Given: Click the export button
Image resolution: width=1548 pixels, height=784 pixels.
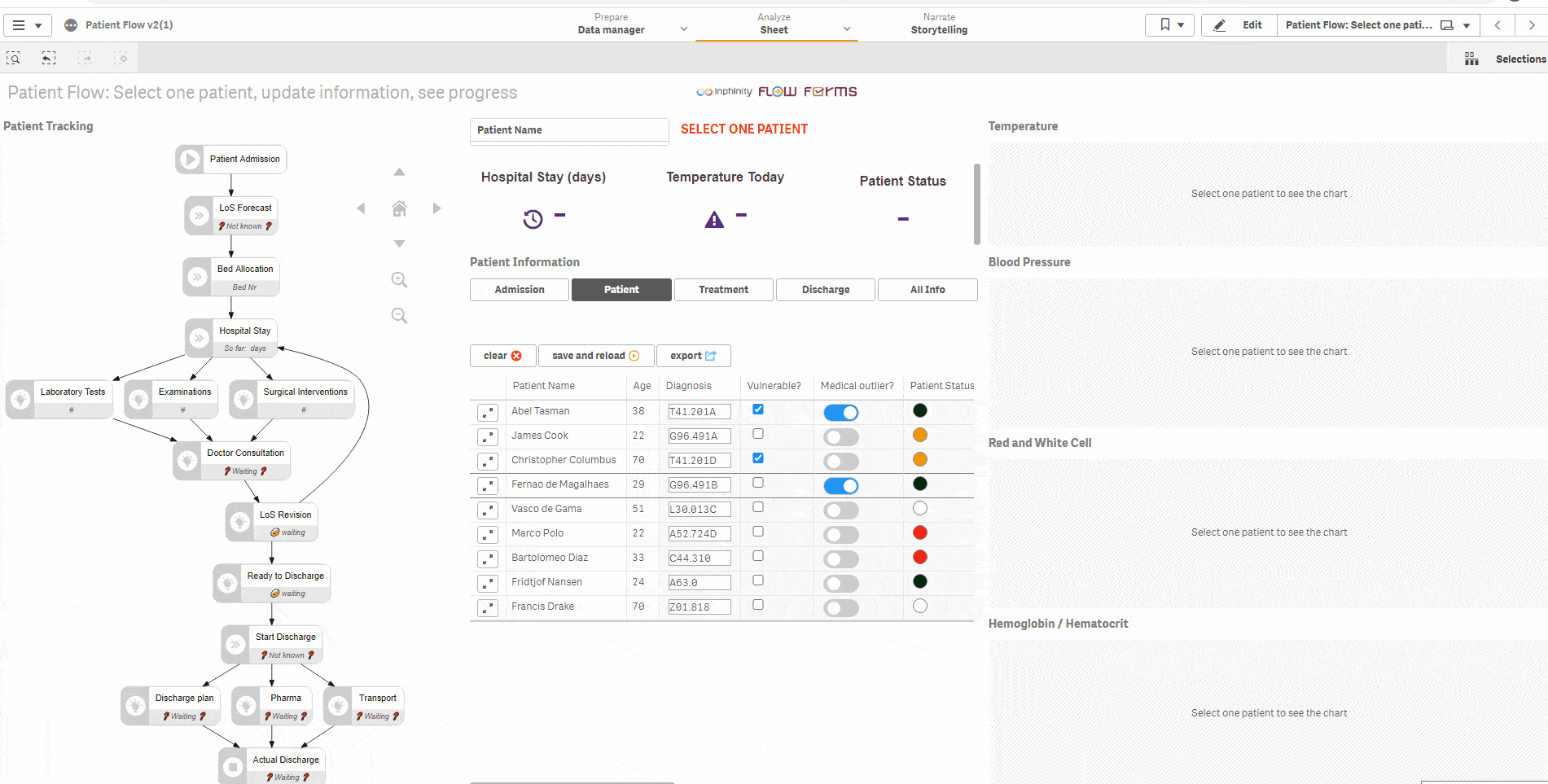Looking at the screenshot, I should tap(693, 356).
